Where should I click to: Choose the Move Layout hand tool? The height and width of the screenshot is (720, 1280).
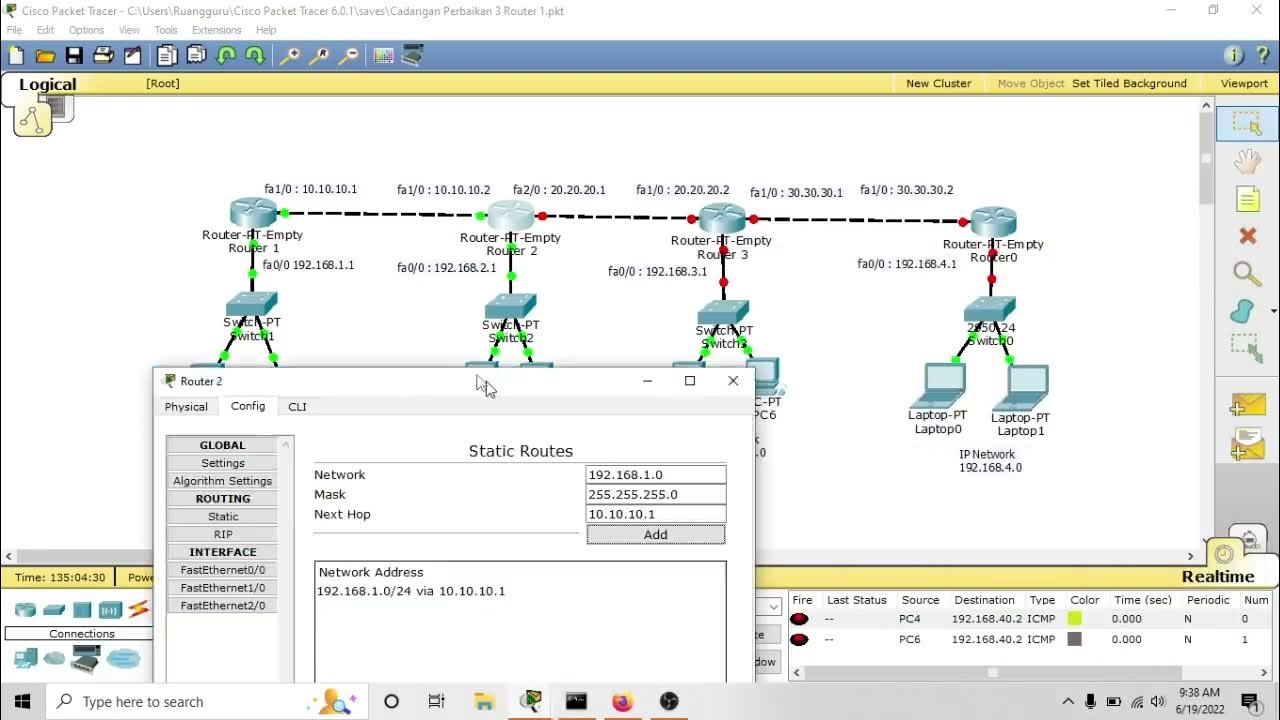pos(1247,161)
